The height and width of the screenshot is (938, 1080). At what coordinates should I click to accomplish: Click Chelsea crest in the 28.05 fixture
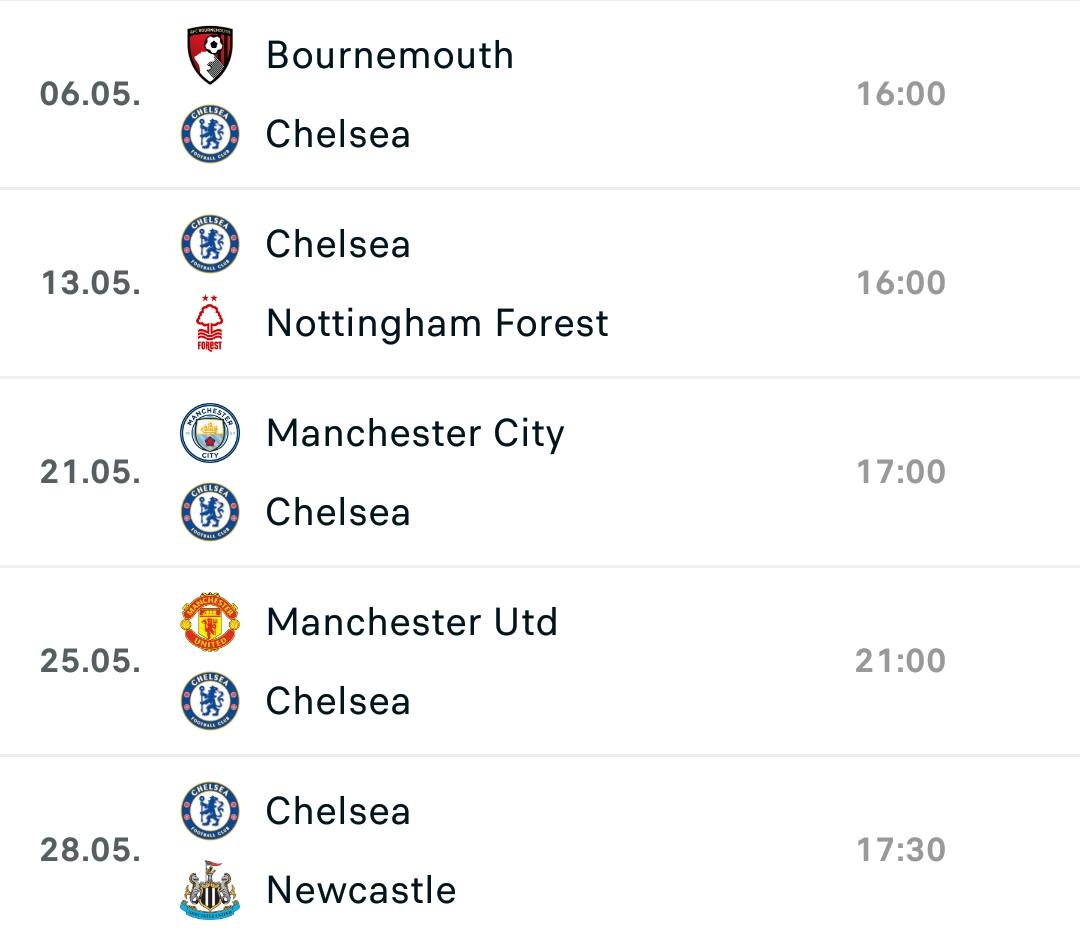click(210, 811)
